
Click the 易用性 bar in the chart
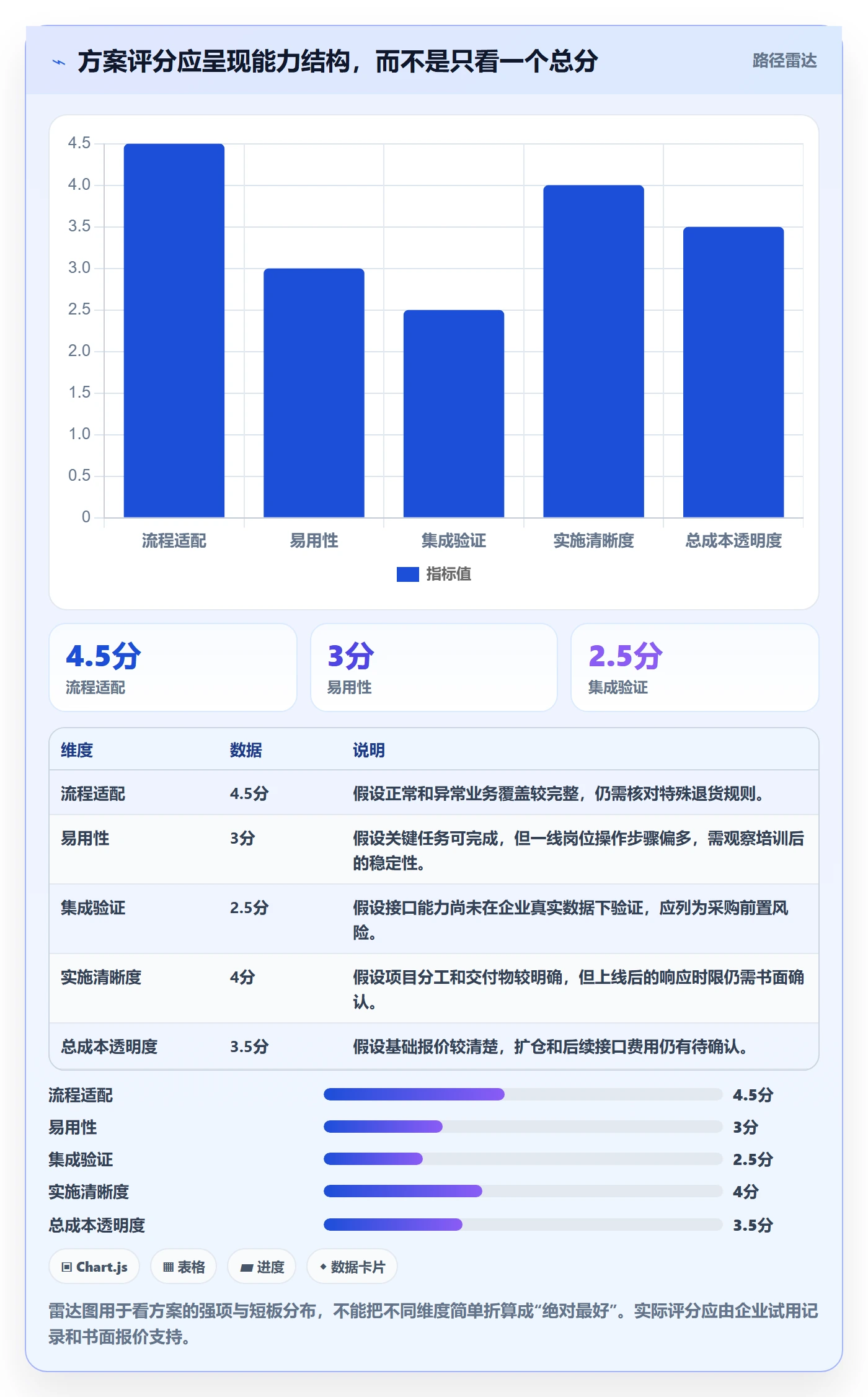(x=314, y=393)
